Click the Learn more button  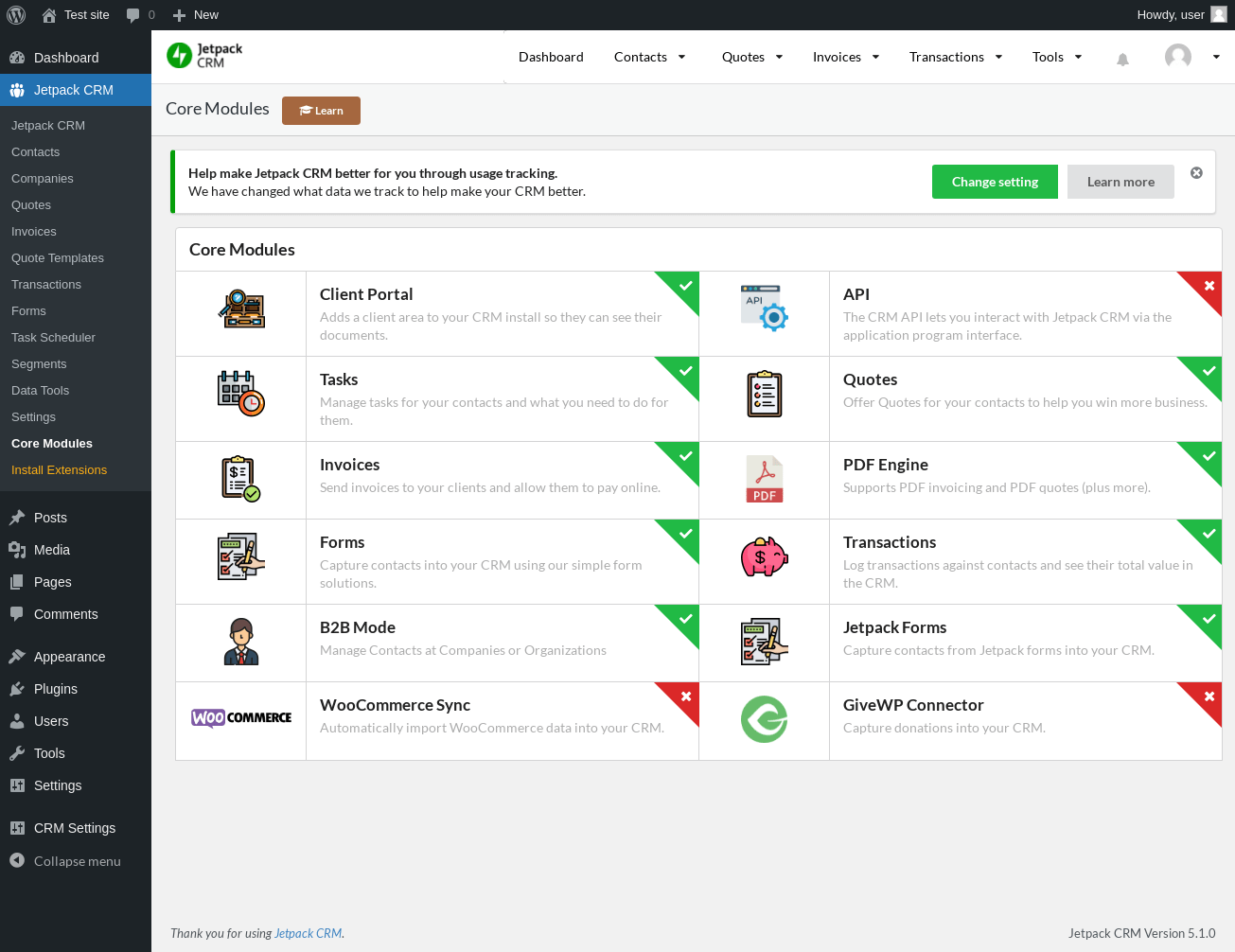pos(1120,182)
